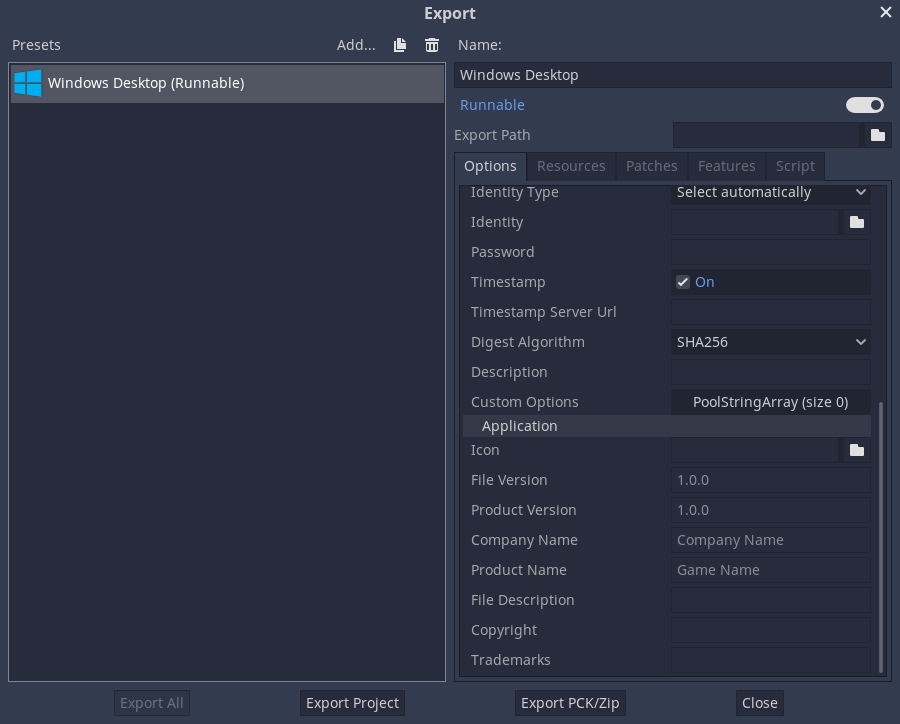Viewport: 900px width, 724px height.
Task: Click the Company Name input field
Action: 770,540
